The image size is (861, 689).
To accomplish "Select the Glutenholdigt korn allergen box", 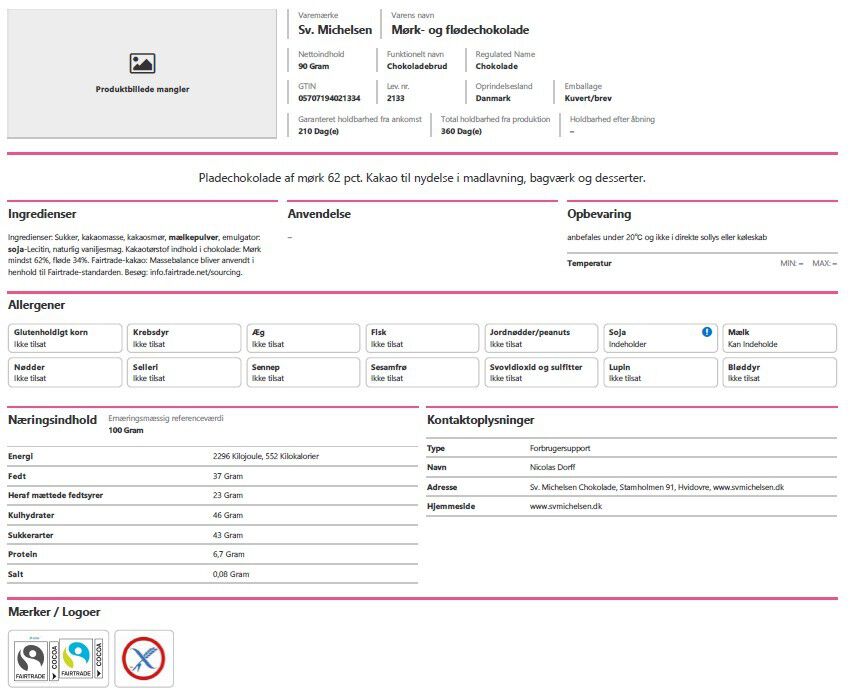I will (x=65, y=338).
